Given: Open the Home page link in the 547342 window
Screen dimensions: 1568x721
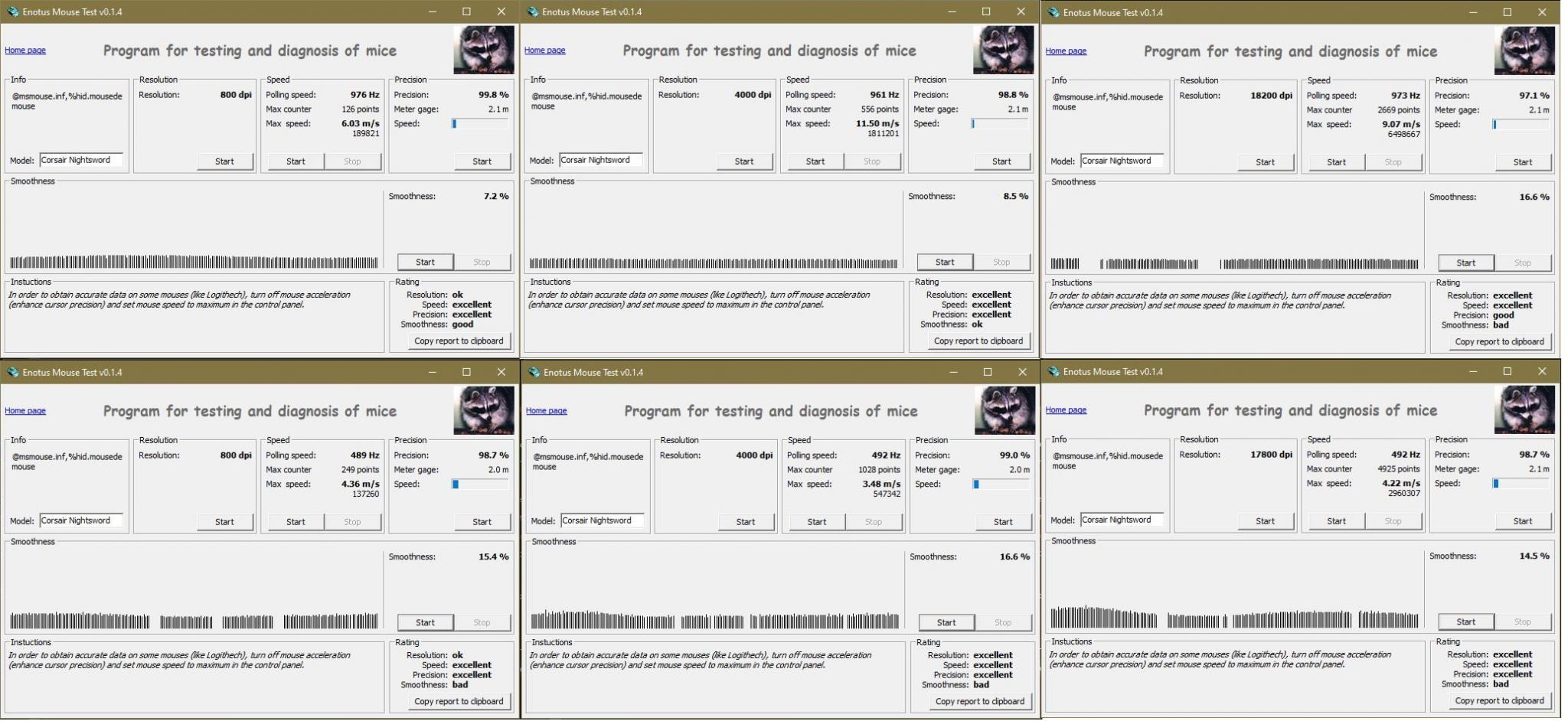Looking at the screenshot, I should tap(547, 411).
